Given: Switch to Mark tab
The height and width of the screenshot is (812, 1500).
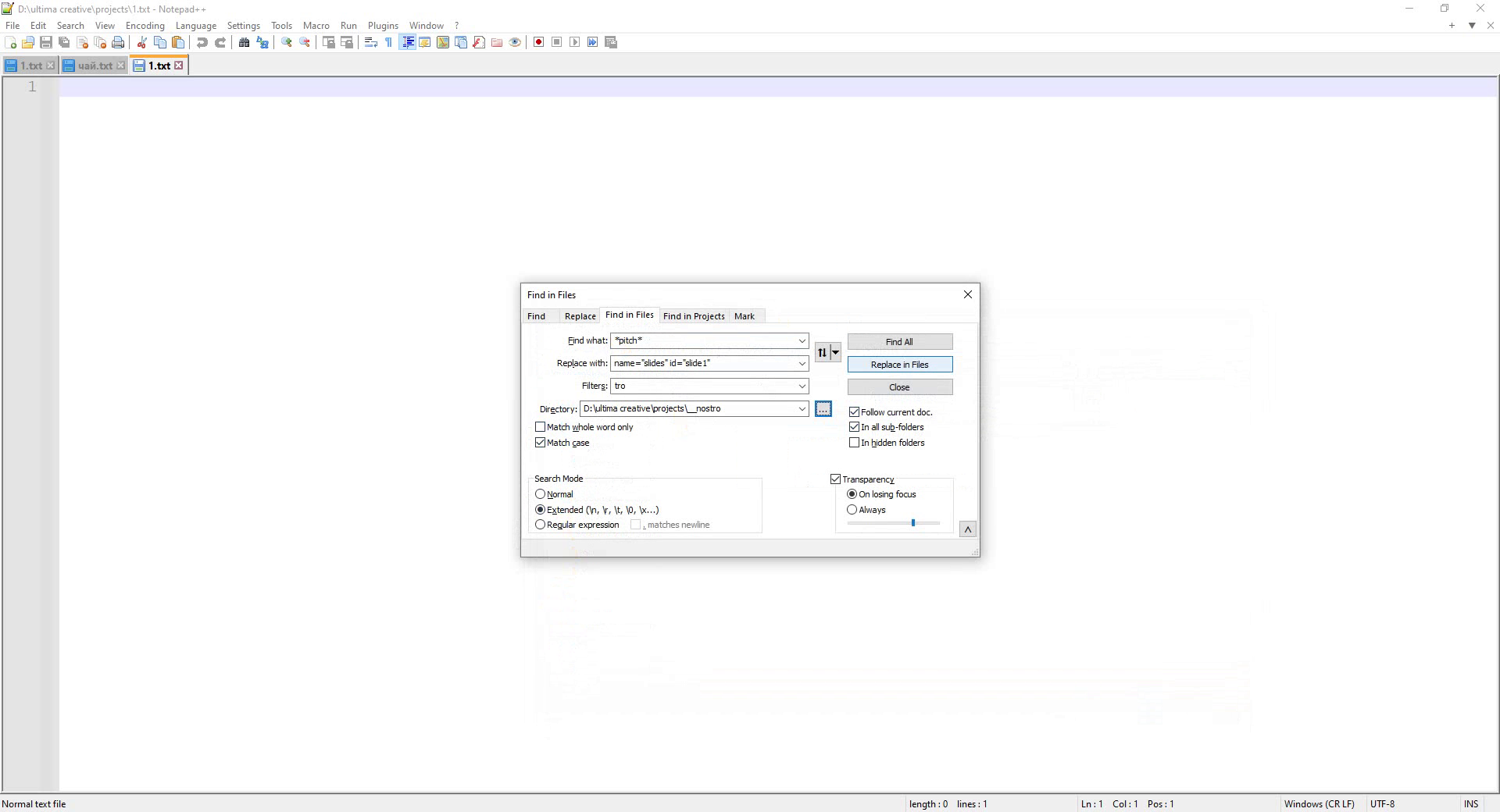Looking at the screenshot, I should click(745, 316).
